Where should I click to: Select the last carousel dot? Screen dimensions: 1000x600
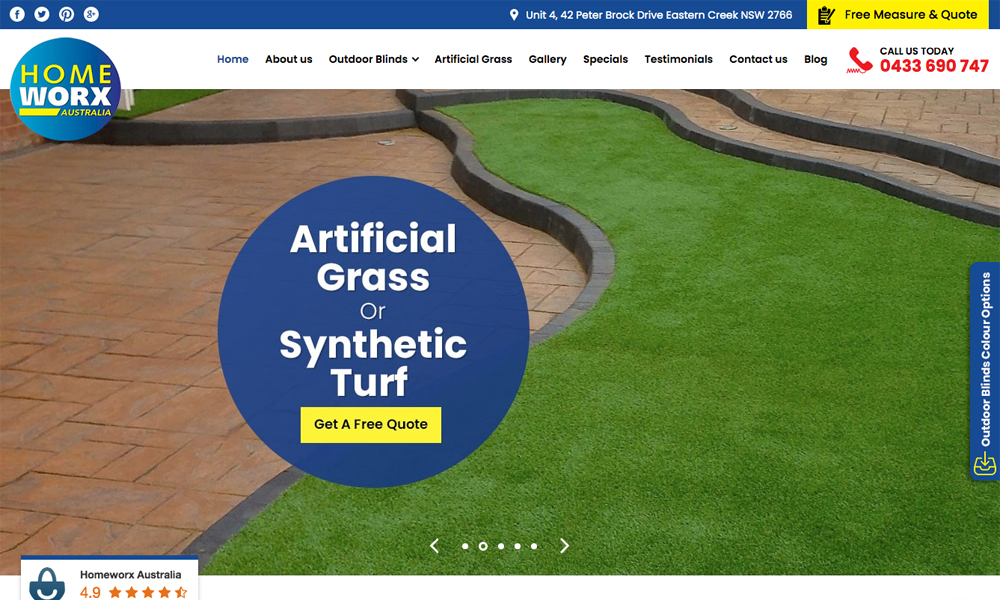(534, 546)
